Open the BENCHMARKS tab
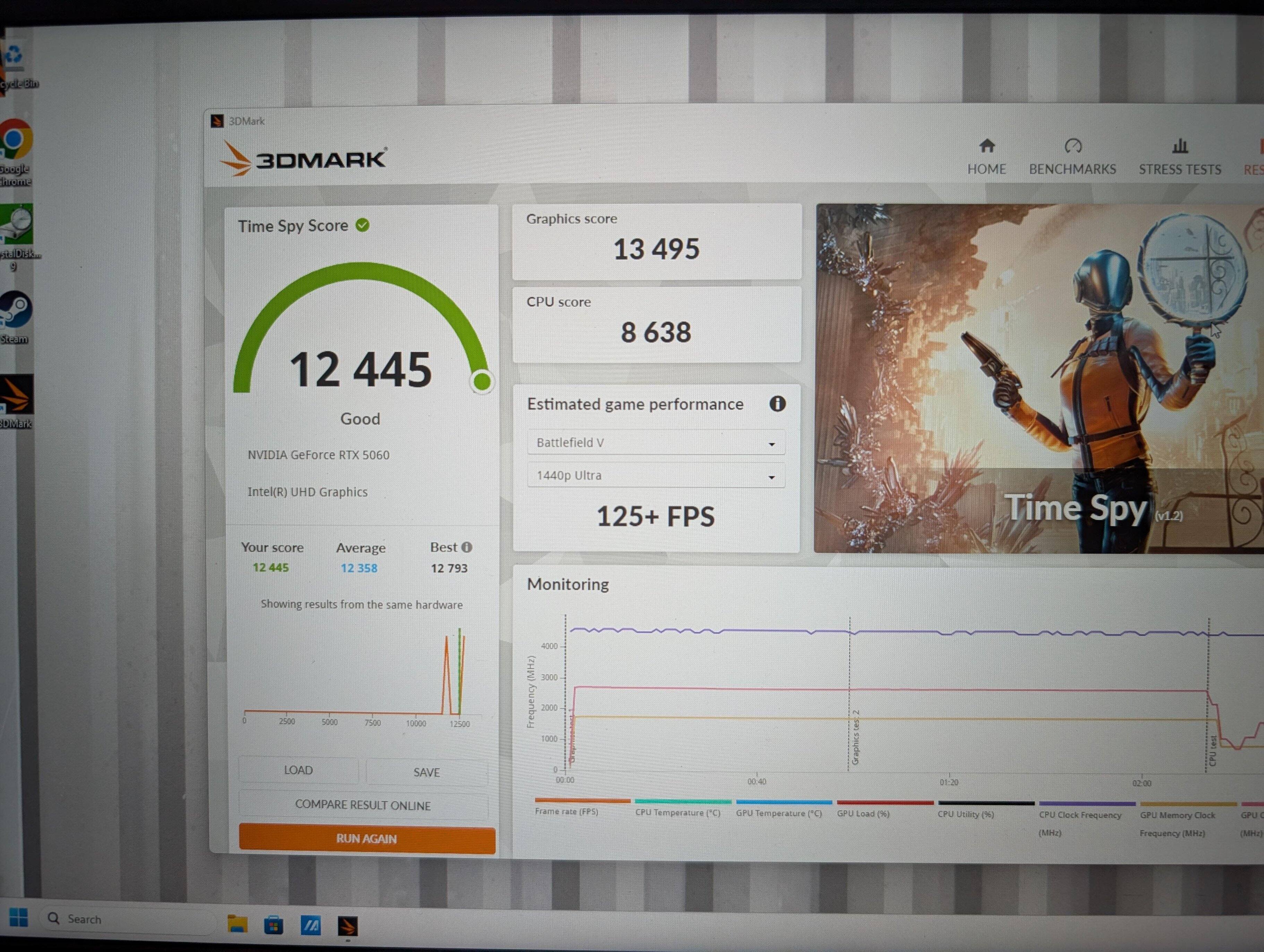1264x952 pixels. (1073, 169)
